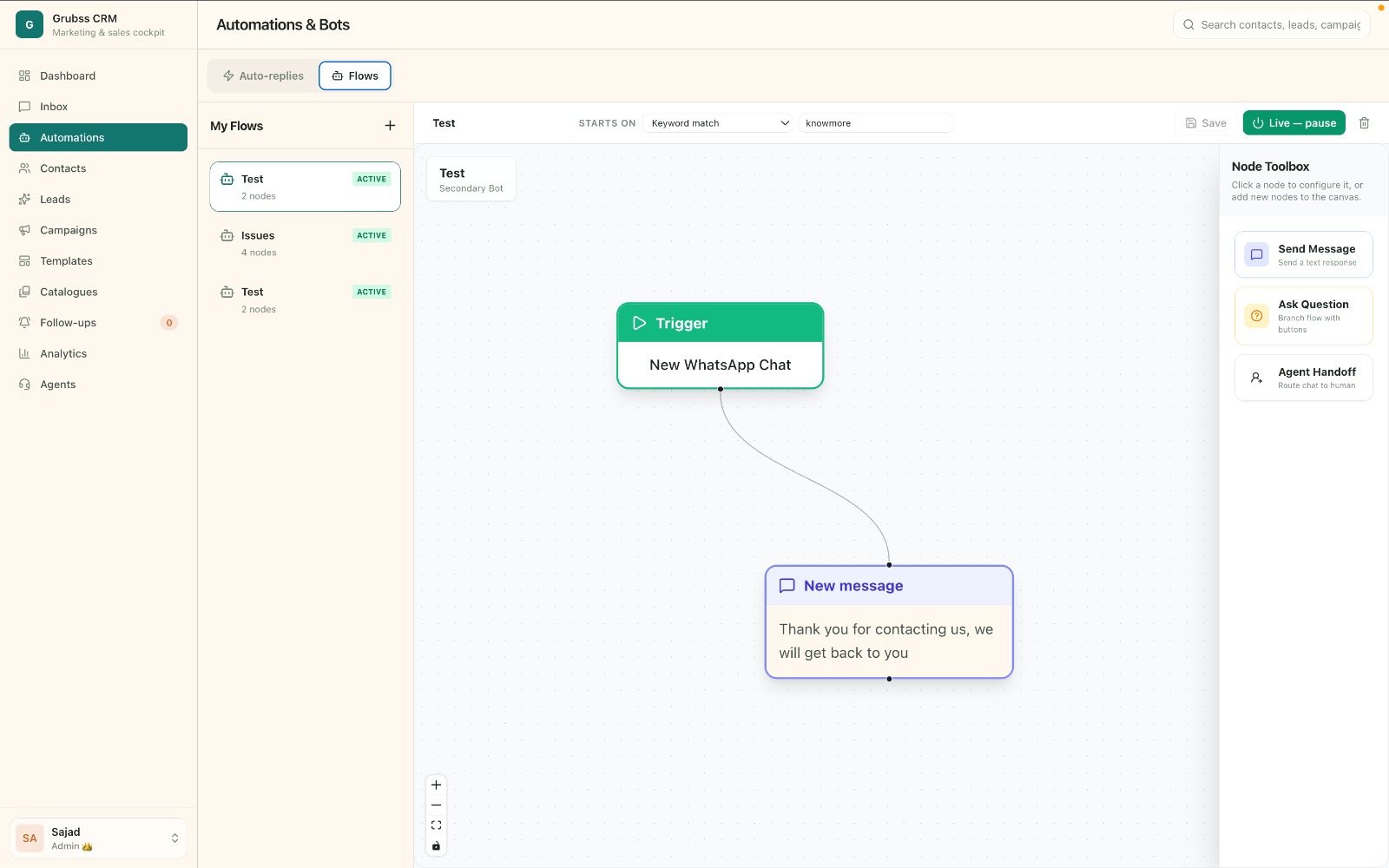The height and width of the screenshot is (868, 1389).
Task: Click the Contacts people icon
Action: tap(24, 168)
